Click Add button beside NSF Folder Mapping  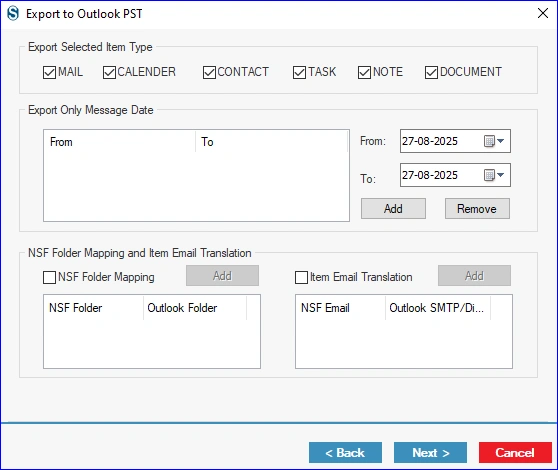pos(222,275)
